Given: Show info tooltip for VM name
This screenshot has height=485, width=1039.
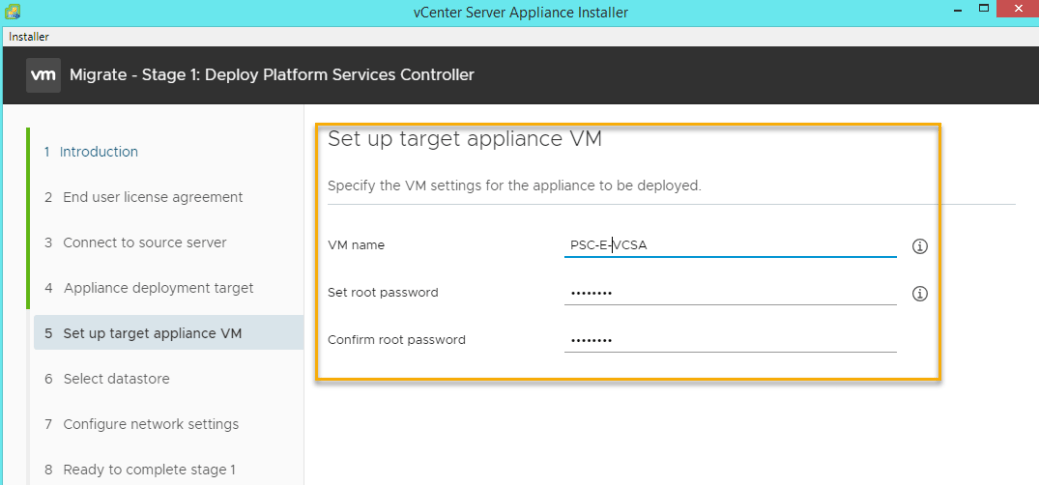Looking at the screenshot, I should coord(919,246).
